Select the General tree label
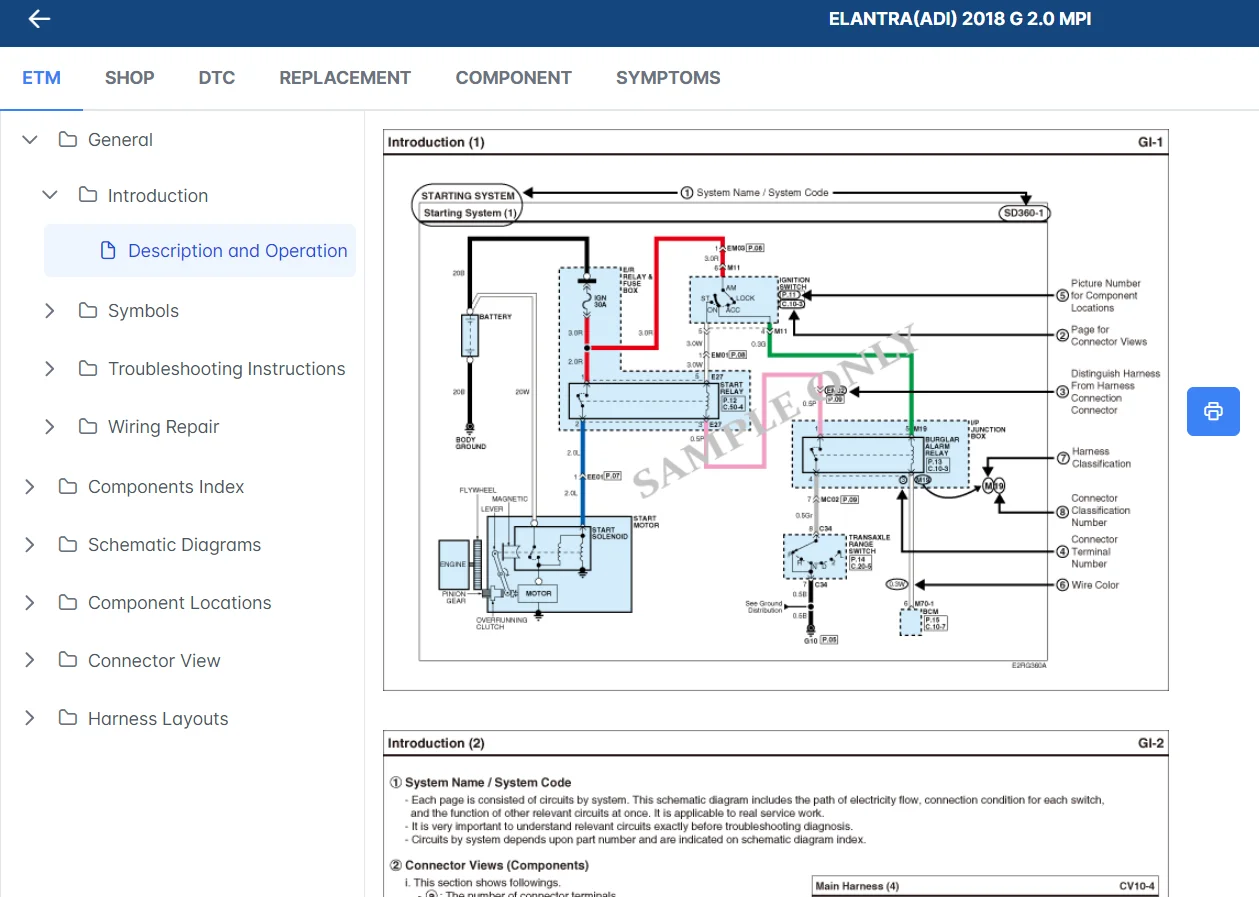The width and height of the screenshot is (1259, 897). (120, 140)
